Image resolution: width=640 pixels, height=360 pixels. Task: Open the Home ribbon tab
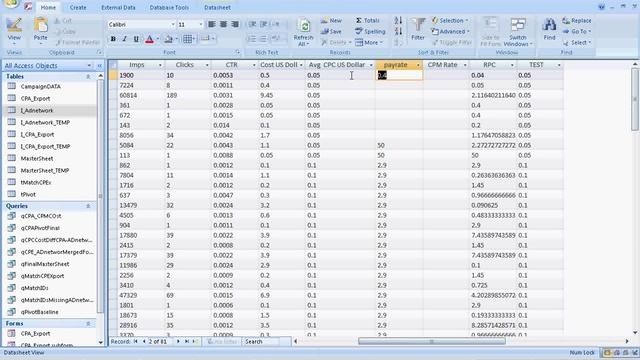48,7
